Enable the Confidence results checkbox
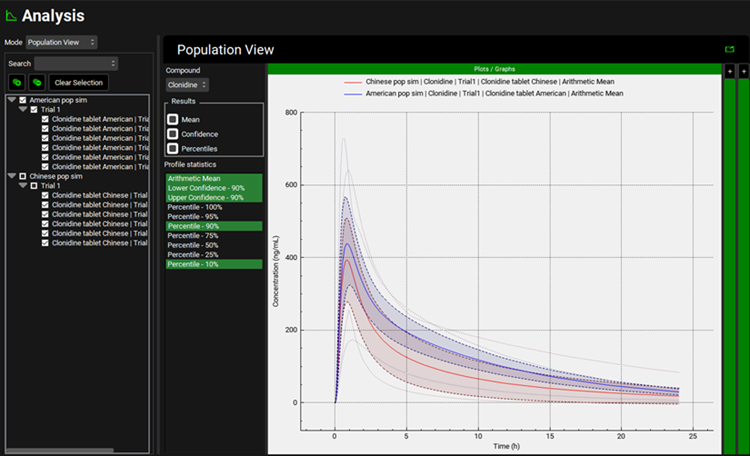Image resolution: width=750 pixels, height=456 pixels. tap(173, 133)
